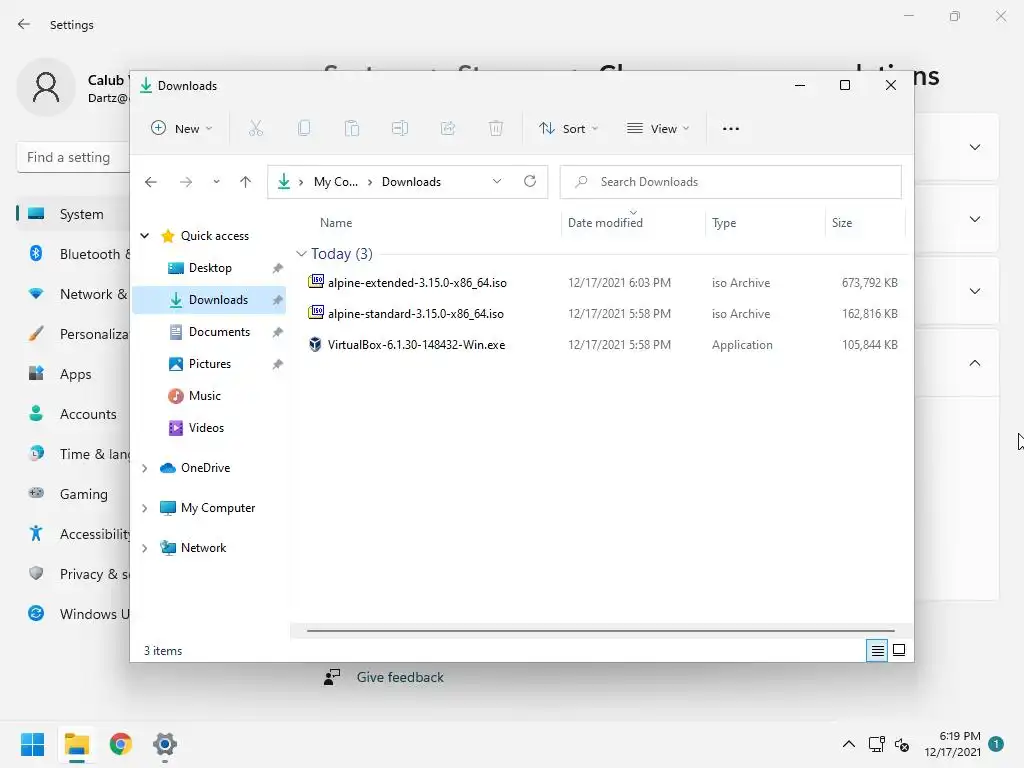The image size is (1024, 768).
Task: Go up one folder level arrow
Action: pyautogui.click(x=246, y=182)
